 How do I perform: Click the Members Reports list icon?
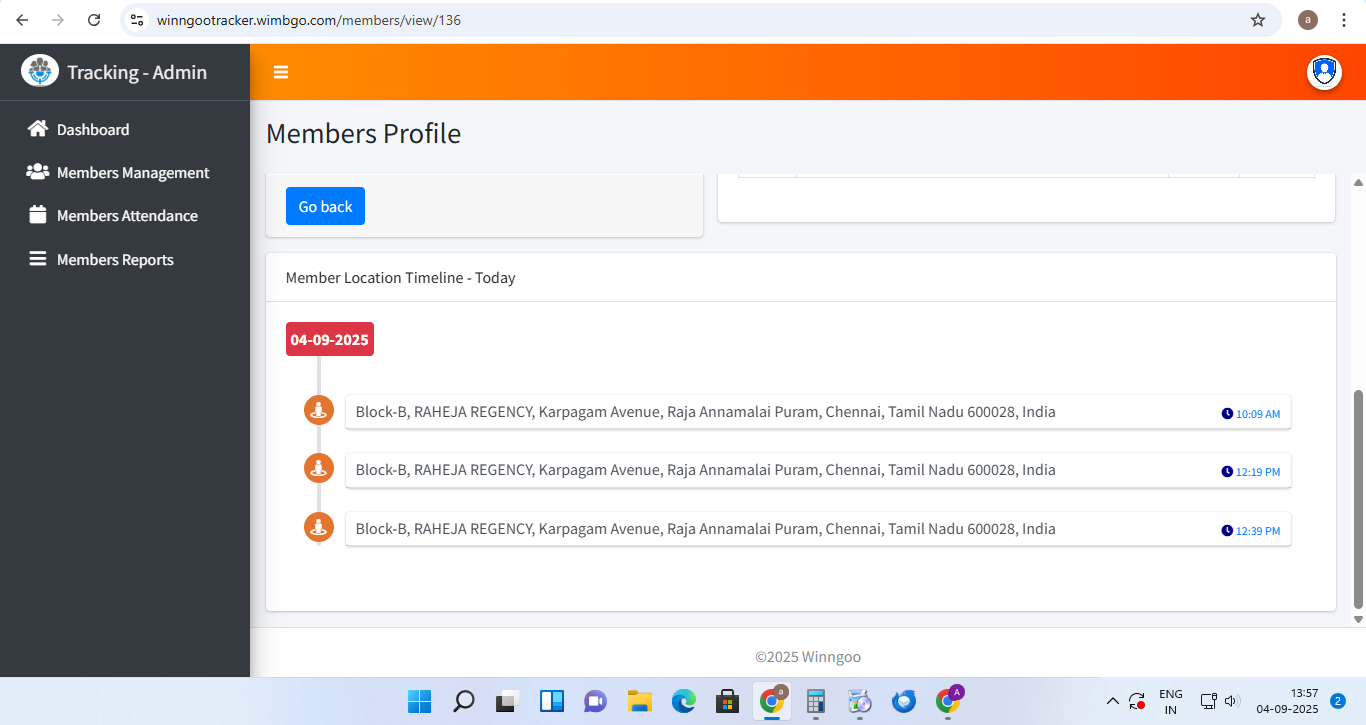(x=38, y=259)
